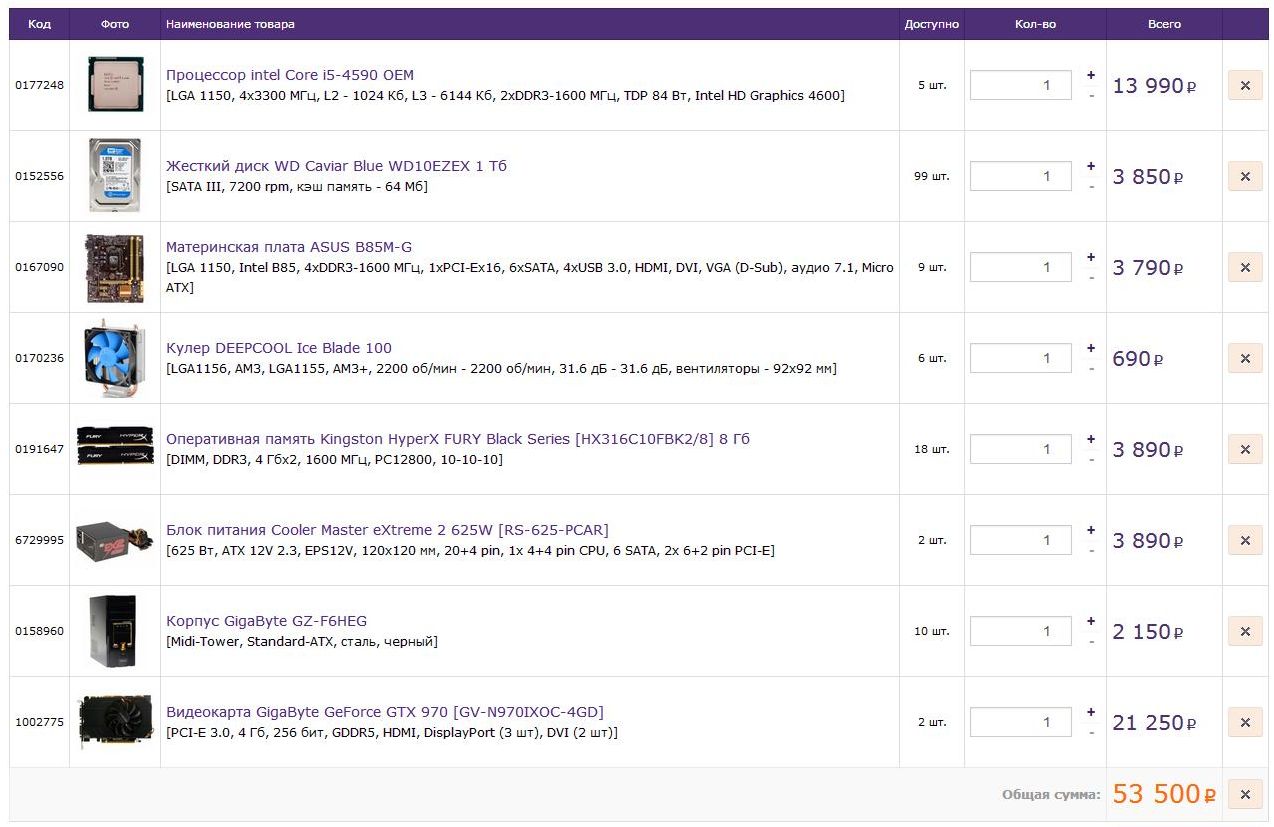Remove WD Caviar Blue hard drive from cart

coord(1245,176)
